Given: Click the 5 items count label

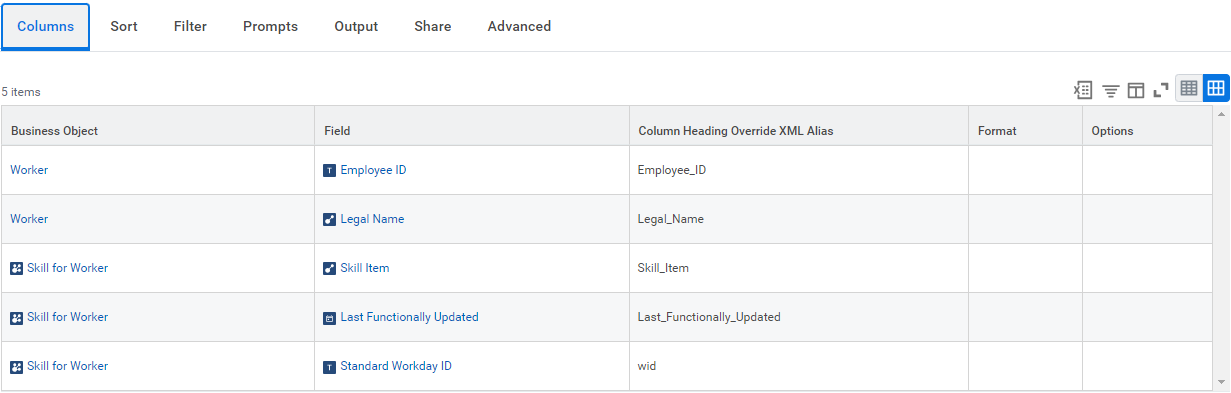Looking at the screenshot, I should point(21,92).
